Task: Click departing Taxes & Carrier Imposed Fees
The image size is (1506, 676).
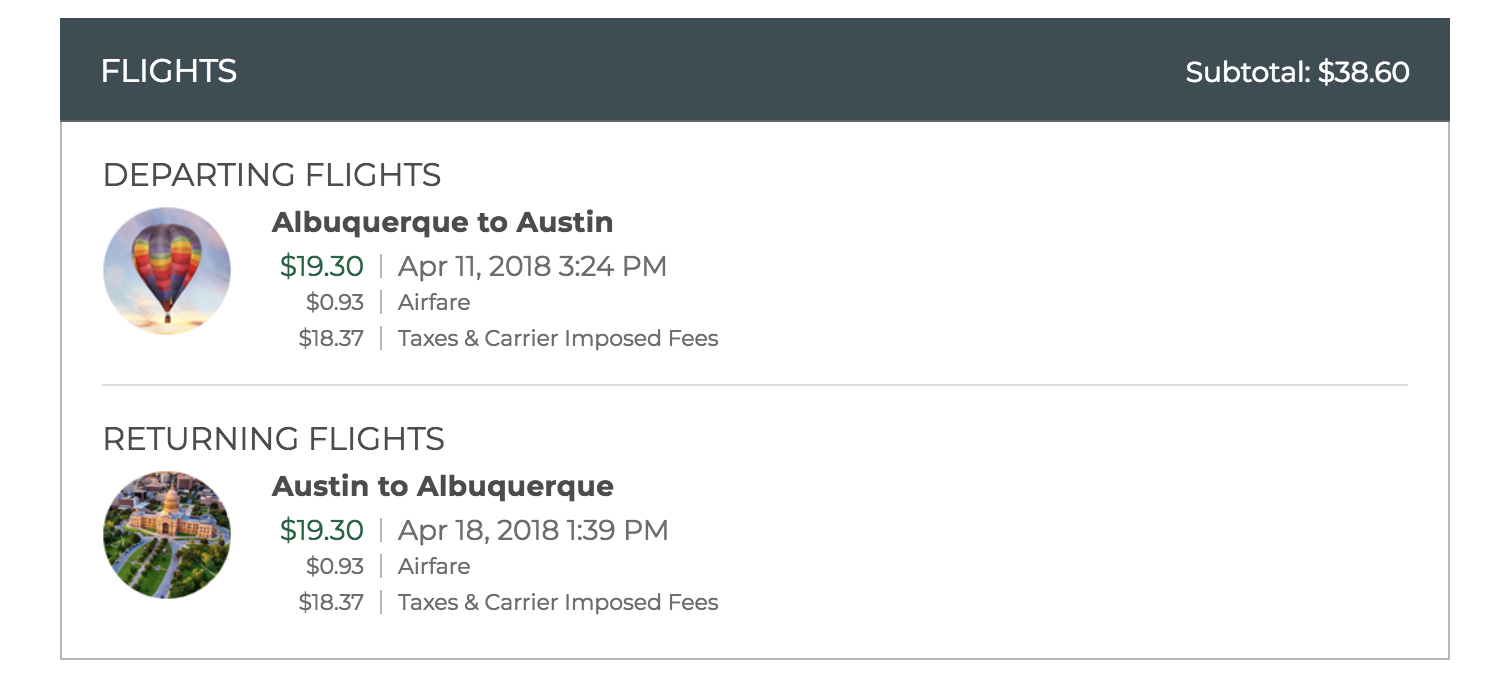Action: point(557,338)
